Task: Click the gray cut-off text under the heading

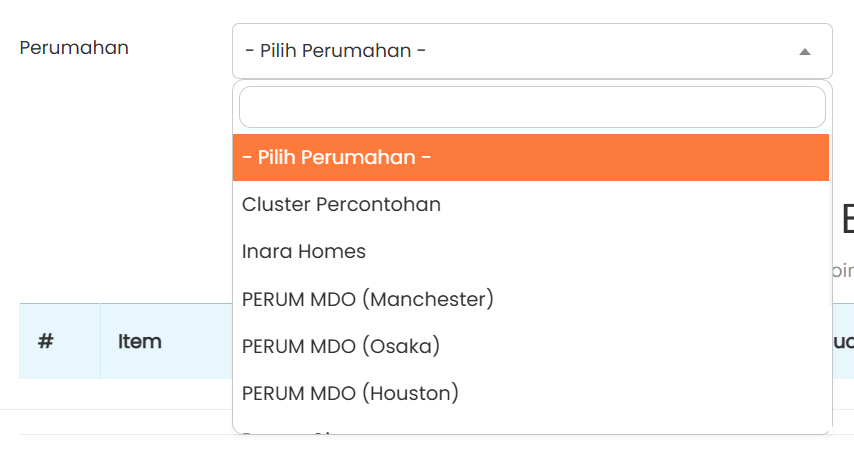Action: (x=844, y=270)
